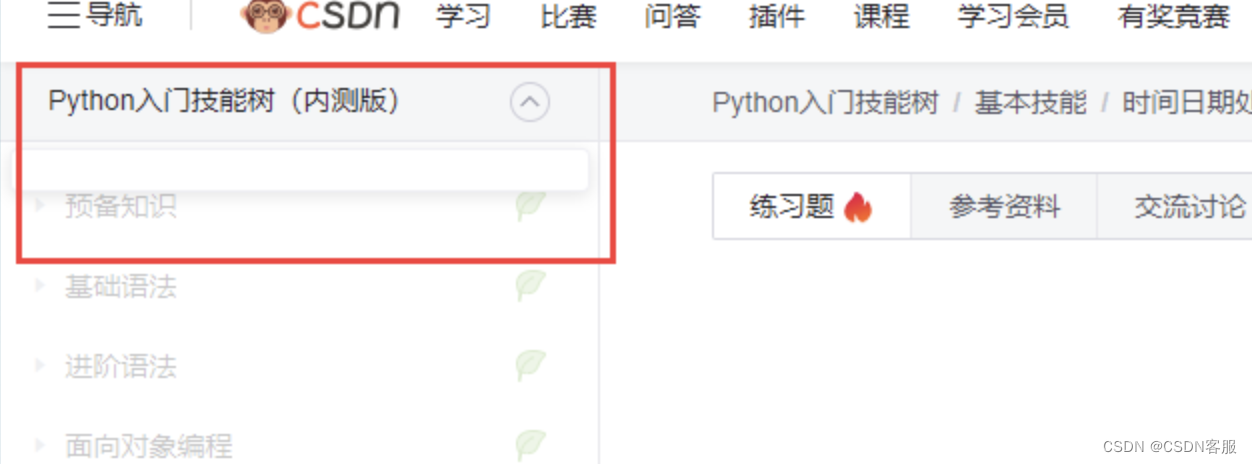Click the green leaf icon beside 进阶语法
Viewport: 1252px width, 464px height.
point(530,365)
